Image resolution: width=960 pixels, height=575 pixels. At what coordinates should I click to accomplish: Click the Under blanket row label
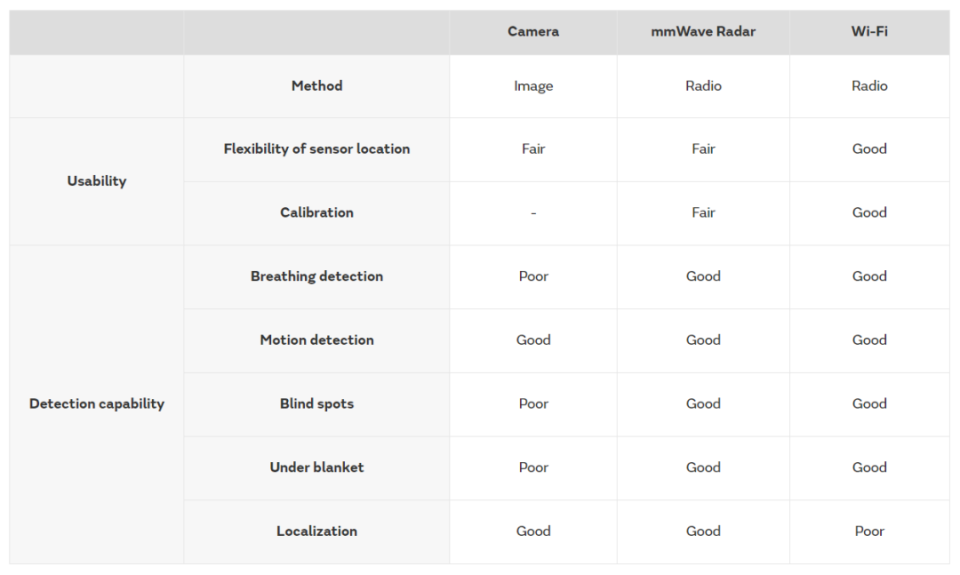pos(317,467)
